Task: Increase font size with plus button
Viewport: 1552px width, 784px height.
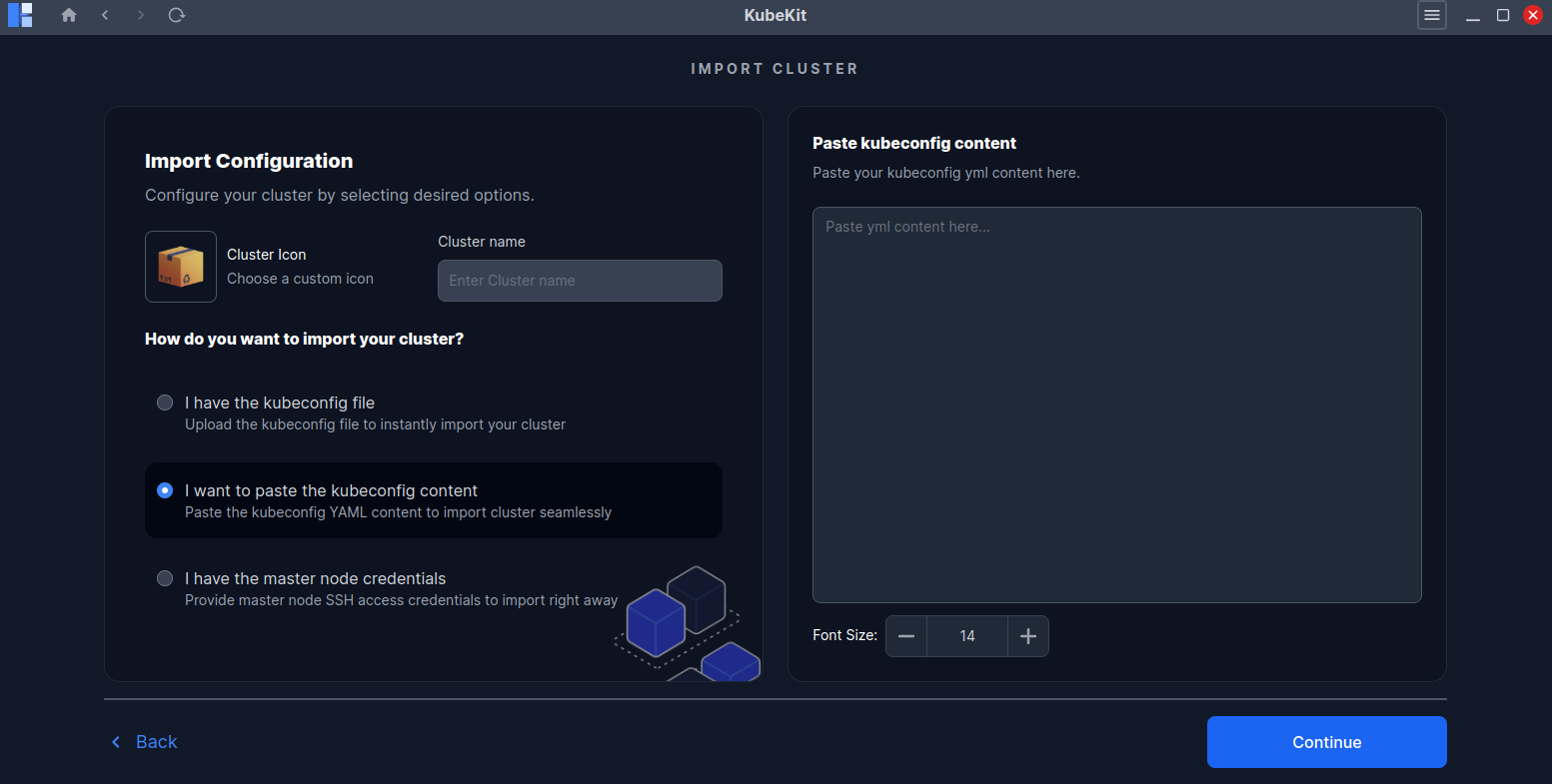Action: tap(1028, 636)
